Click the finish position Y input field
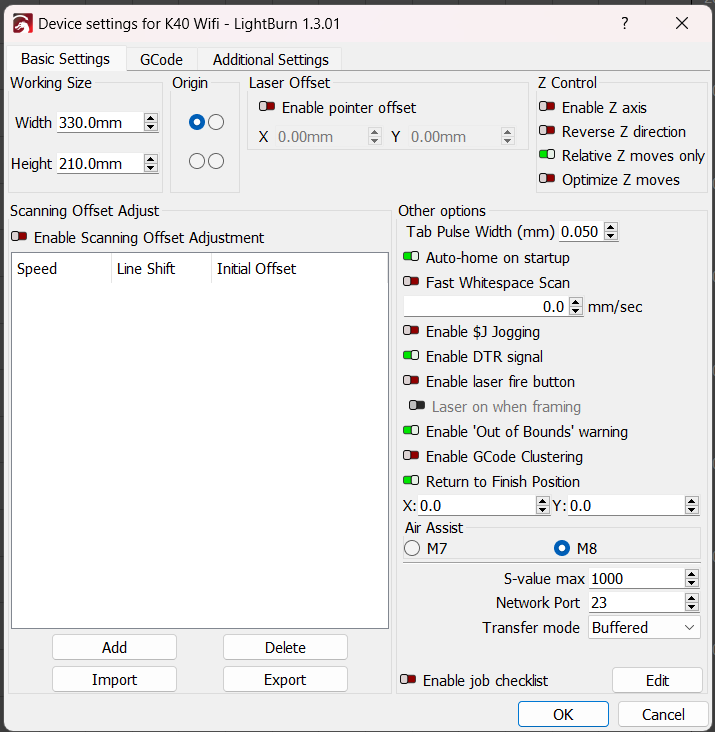Viewport: 715px width, 732px height. 626,506
